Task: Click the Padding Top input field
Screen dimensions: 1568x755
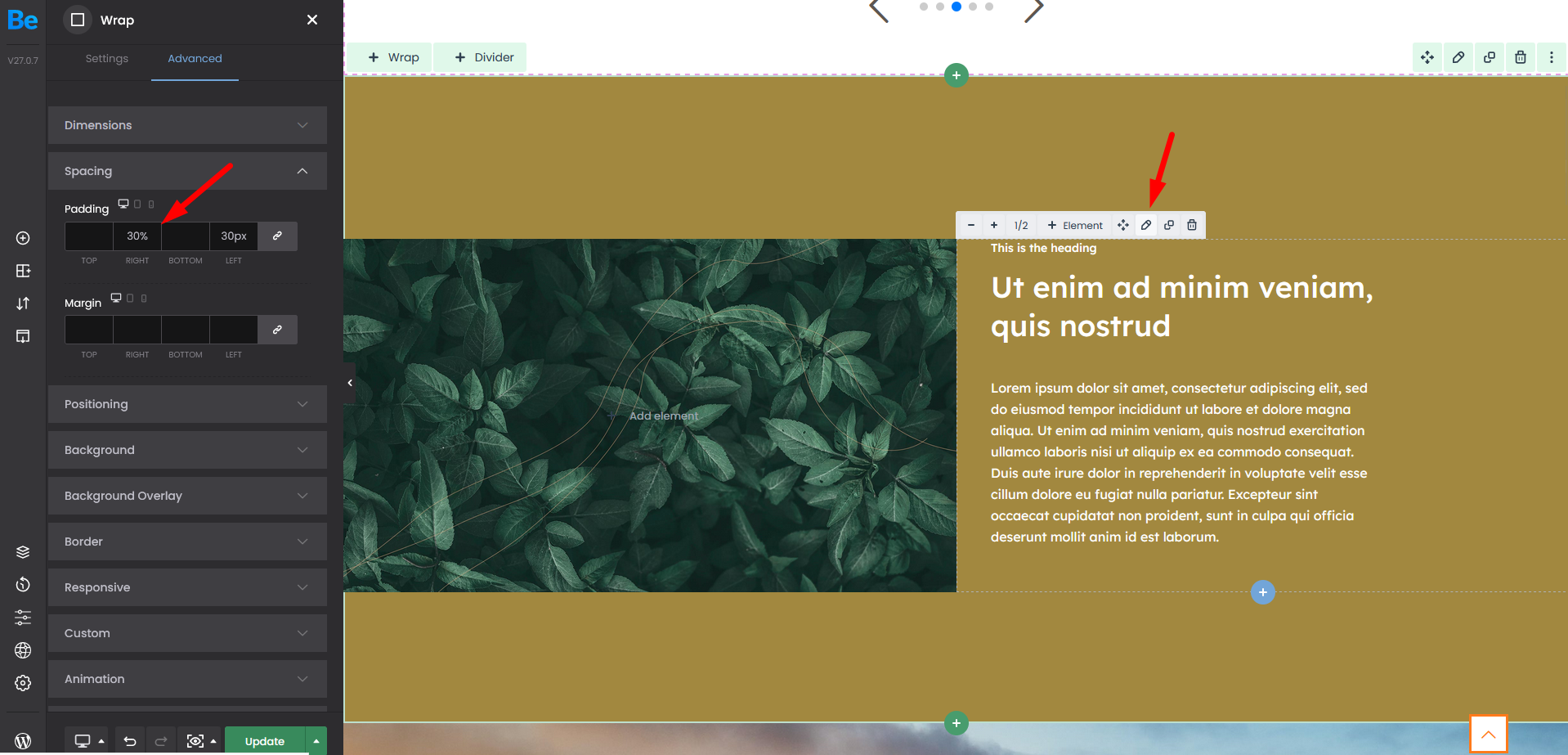Action: coord(89,236)
